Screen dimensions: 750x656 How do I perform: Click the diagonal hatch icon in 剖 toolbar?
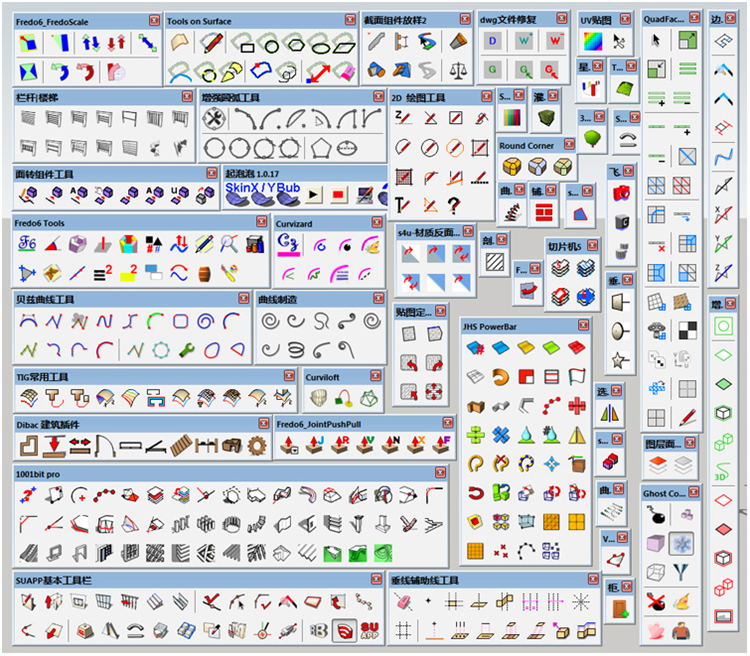[494, 262]
